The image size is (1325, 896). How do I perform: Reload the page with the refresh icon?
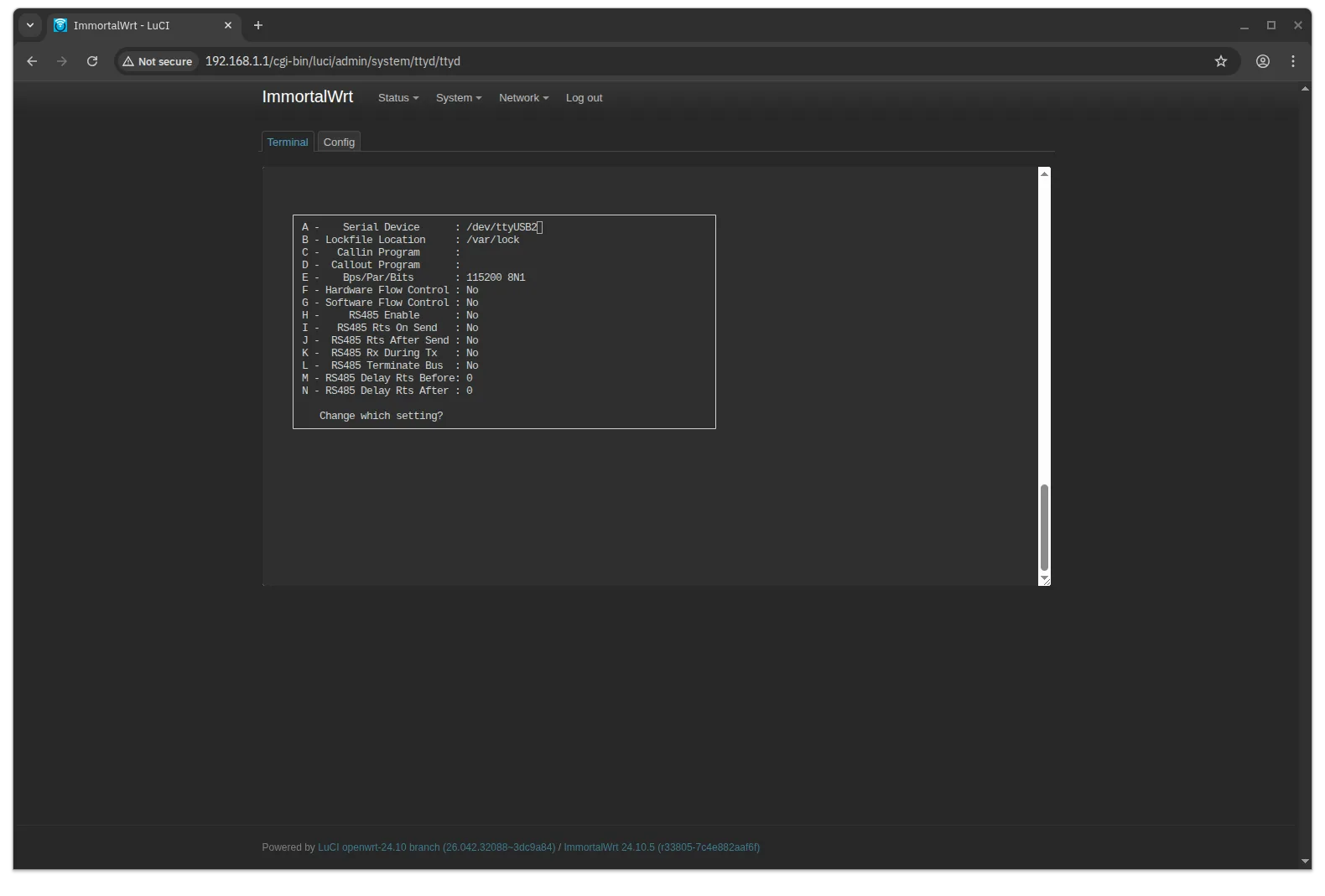point(92,61)
